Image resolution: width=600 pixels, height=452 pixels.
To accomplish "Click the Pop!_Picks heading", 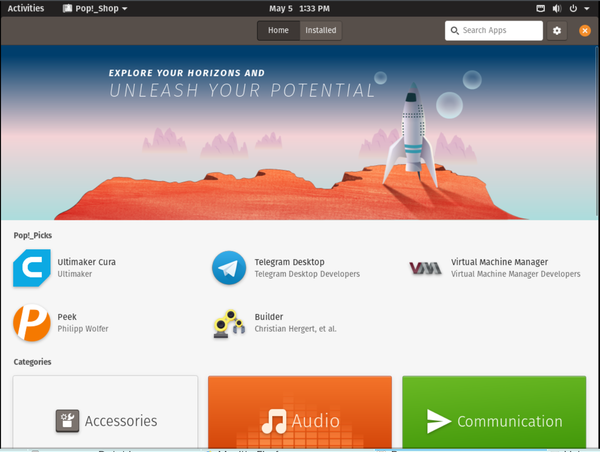I will tap(33, 235).
